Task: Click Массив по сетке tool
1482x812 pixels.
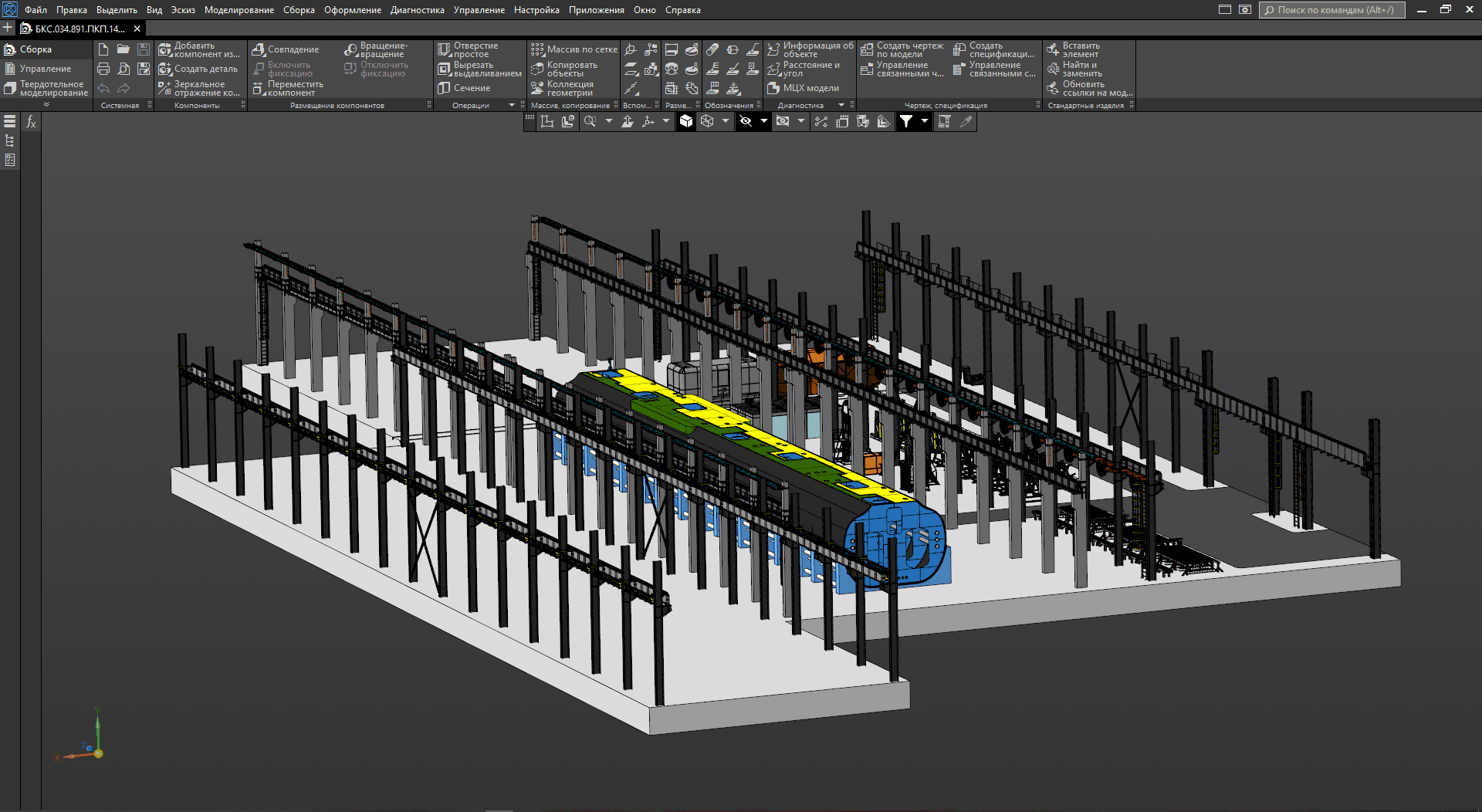Action: tap(574, 49)
